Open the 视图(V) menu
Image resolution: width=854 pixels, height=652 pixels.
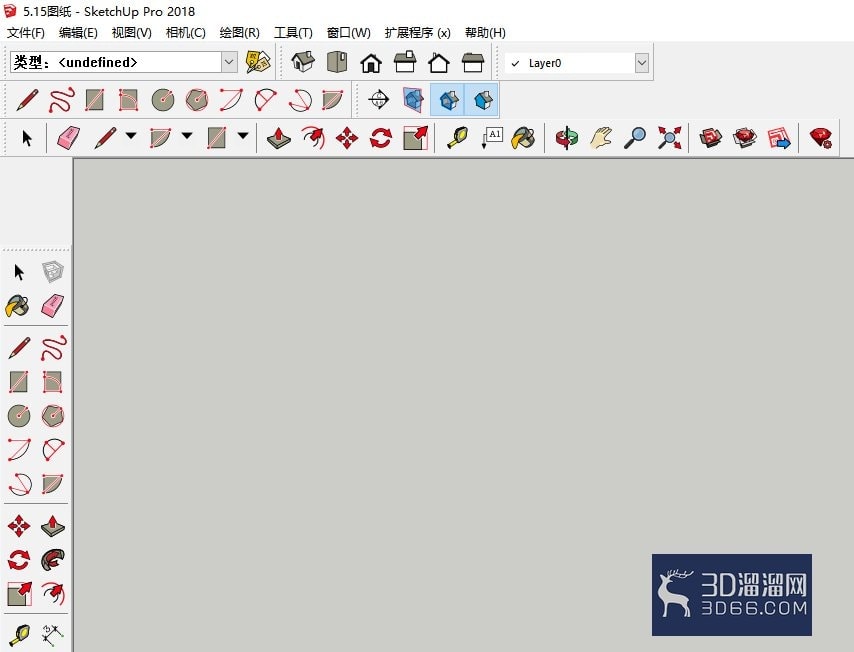point(131,33)
